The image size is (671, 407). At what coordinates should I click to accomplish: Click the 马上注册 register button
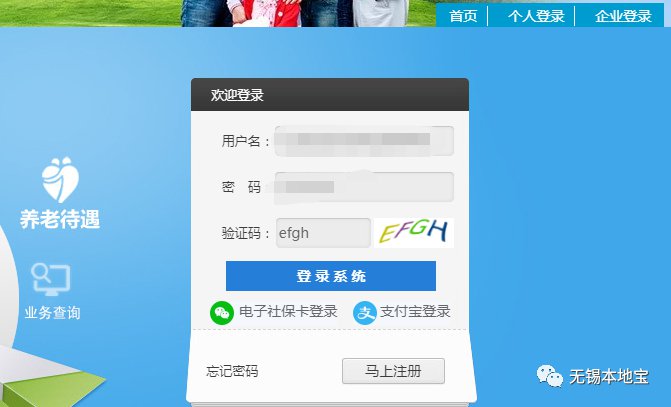click(x=393, y=371)
